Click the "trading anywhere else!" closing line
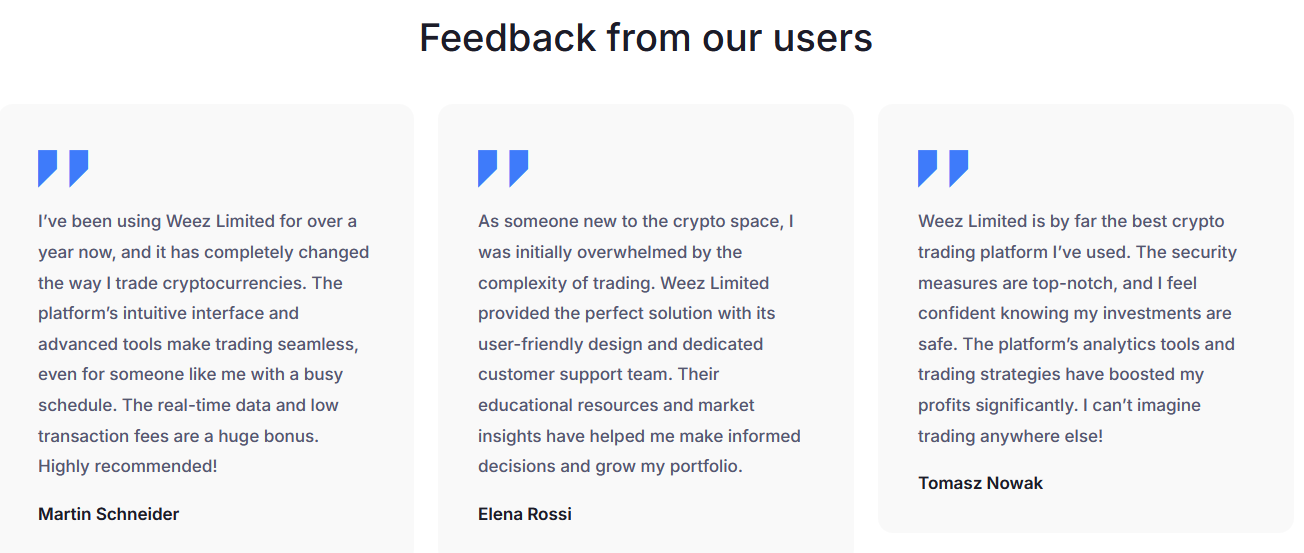 [1010, 436]
